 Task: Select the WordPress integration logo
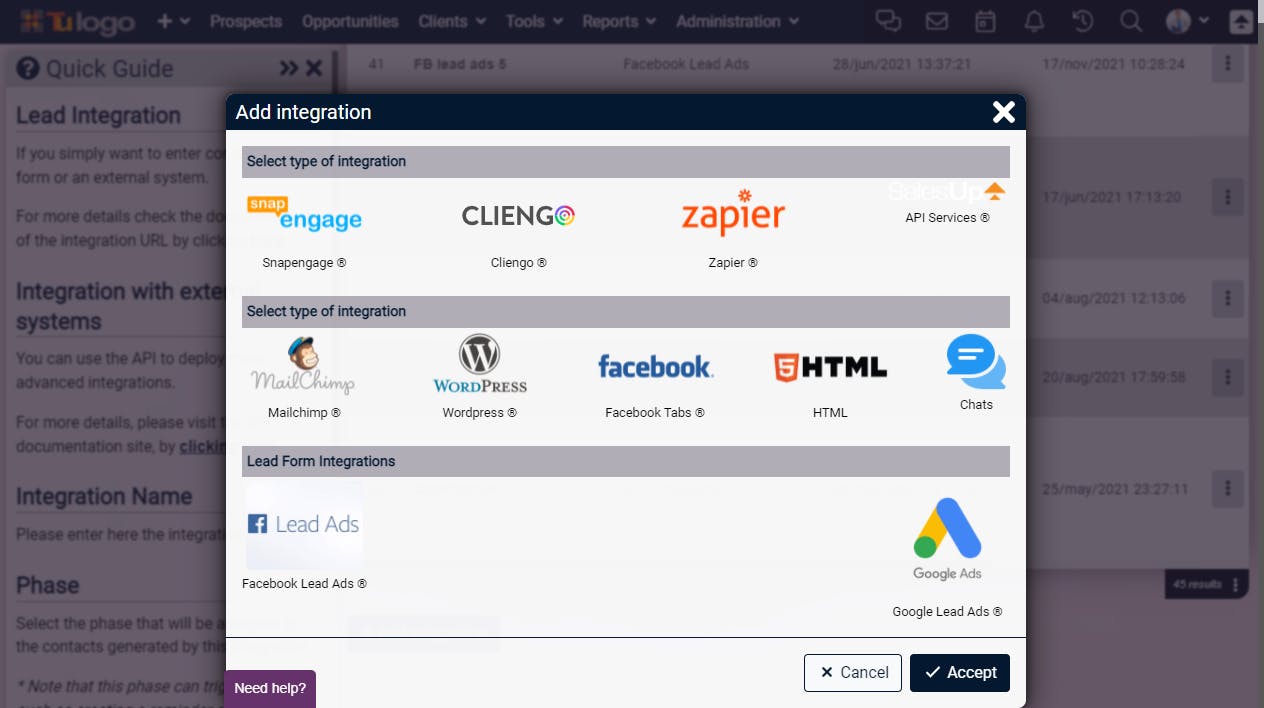tap(480, 364)
